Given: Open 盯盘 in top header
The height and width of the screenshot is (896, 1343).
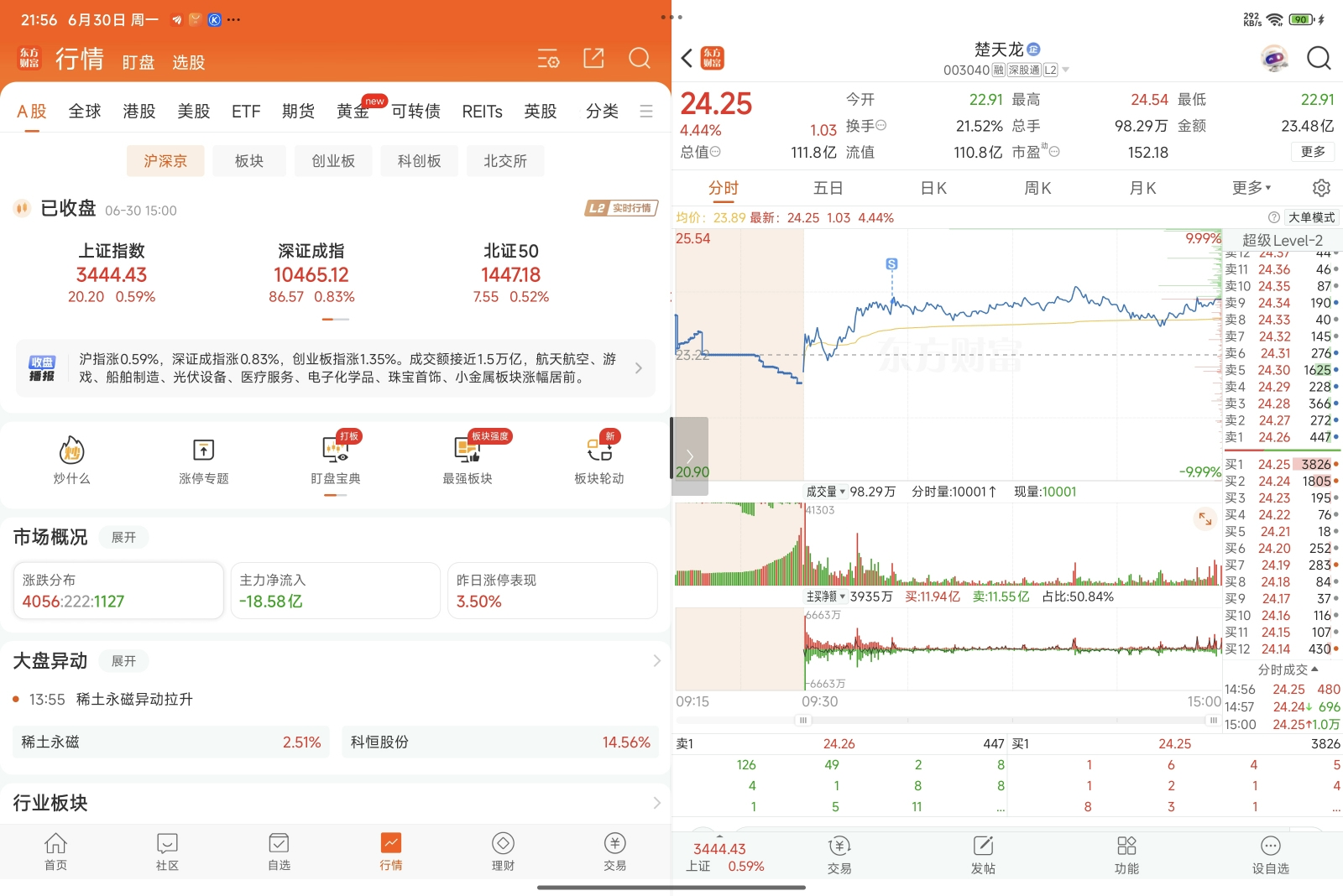Looking at the screenshot, I should [x=138, y=63].
